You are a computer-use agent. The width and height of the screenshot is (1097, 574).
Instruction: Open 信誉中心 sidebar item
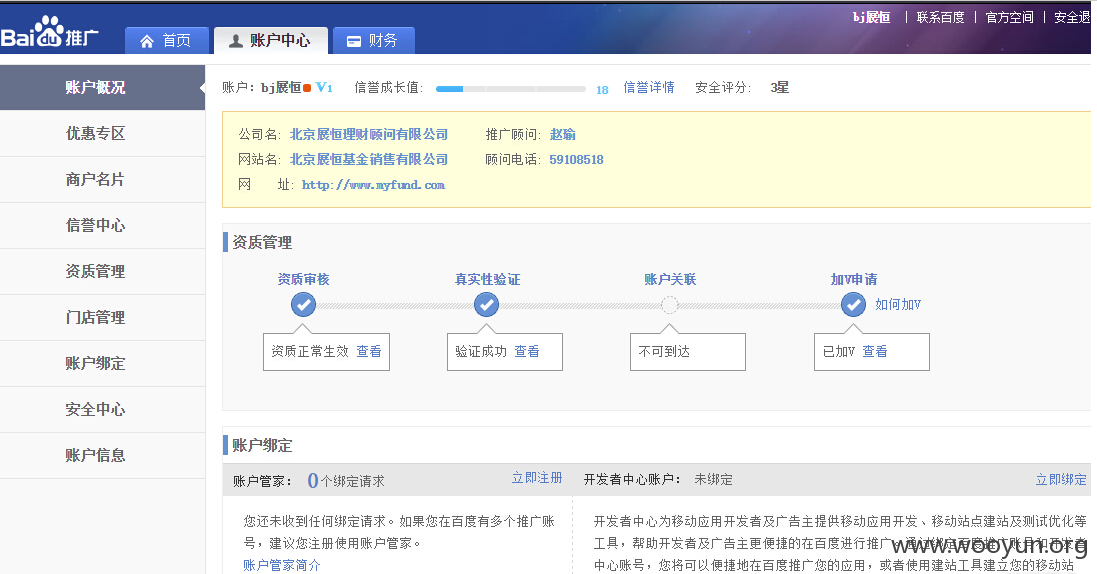[x=102, y=225]
